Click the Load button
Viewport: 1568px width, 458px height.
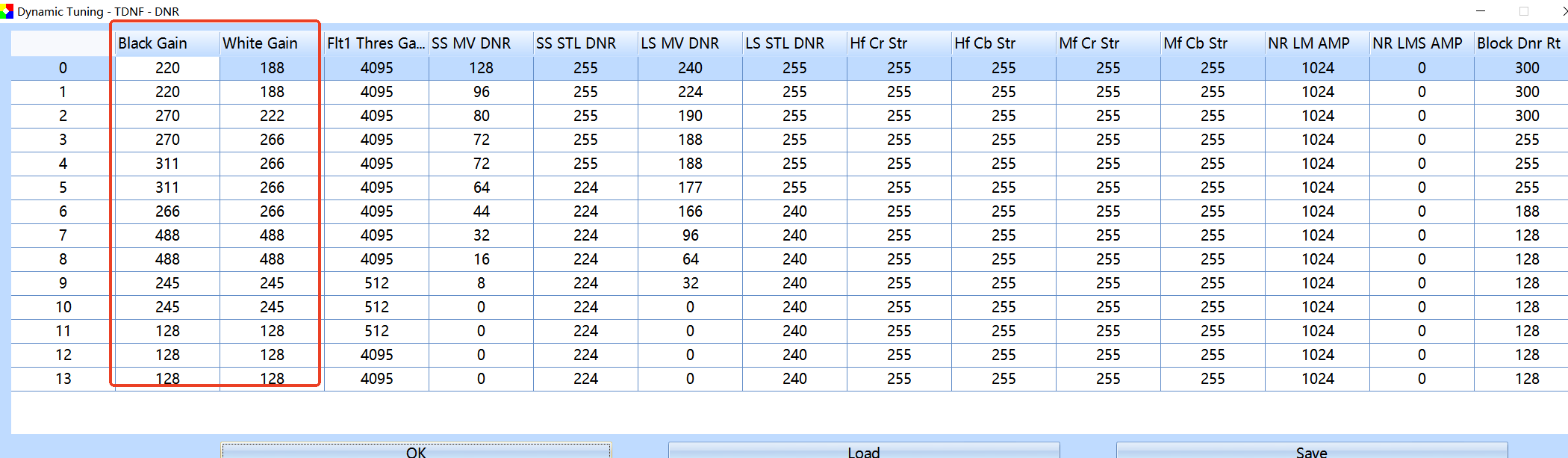(x=863, y=451)
